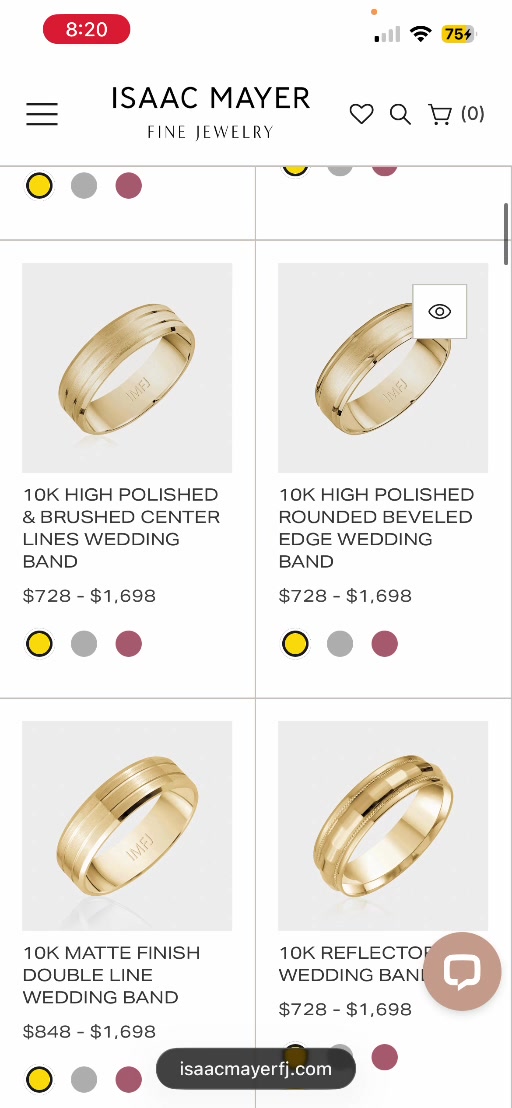Open the live chat bubble
512x1108 pixels.
462,971
